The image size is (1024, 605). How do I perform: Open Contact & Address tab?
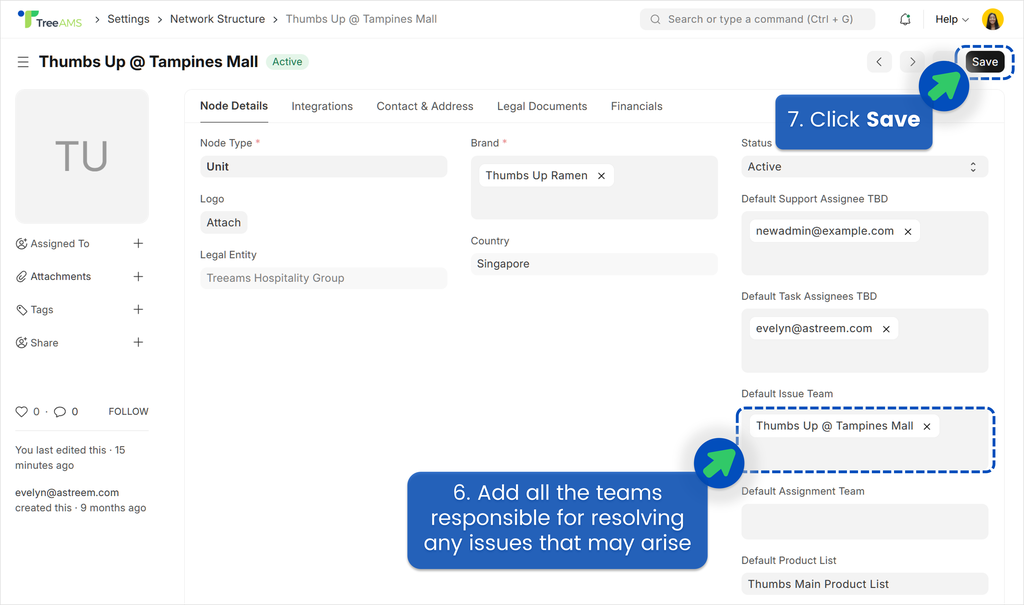click(x=424, y=106)
